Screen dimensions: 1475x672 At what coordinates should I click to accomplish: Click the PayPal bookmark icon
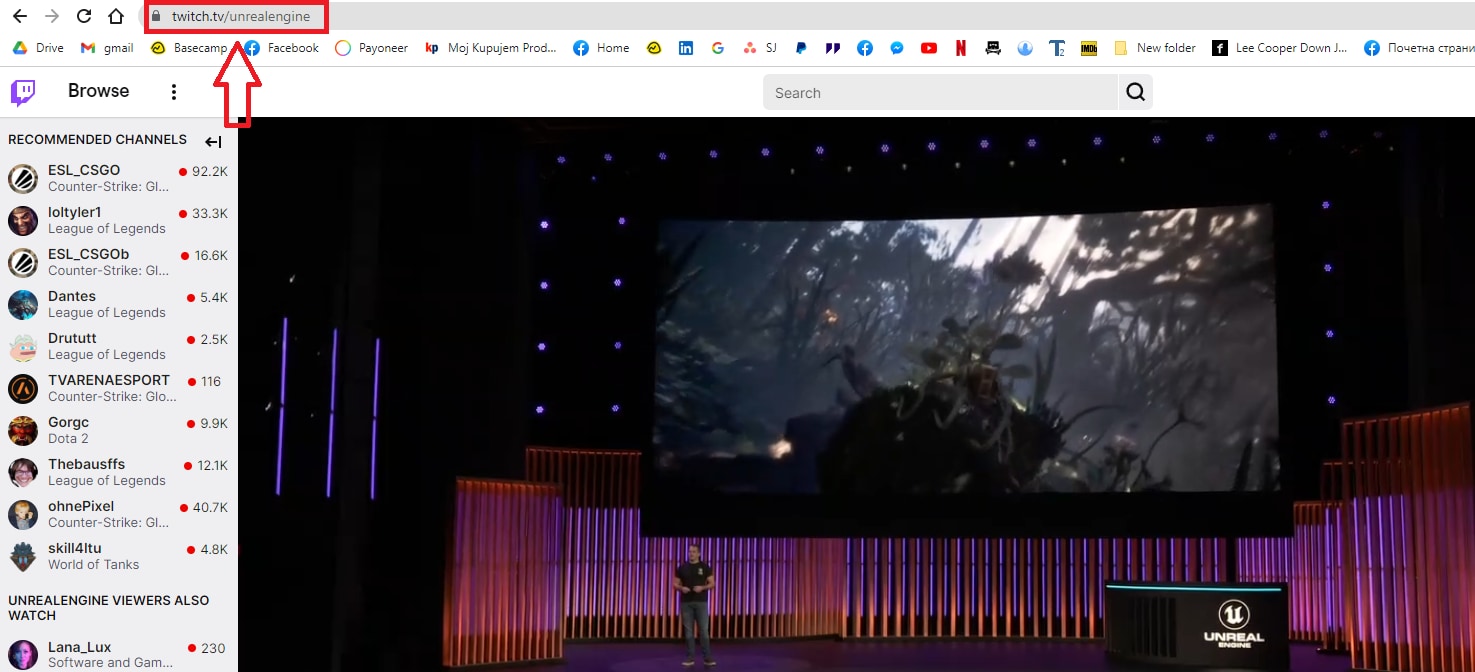(x=802, y=48)
